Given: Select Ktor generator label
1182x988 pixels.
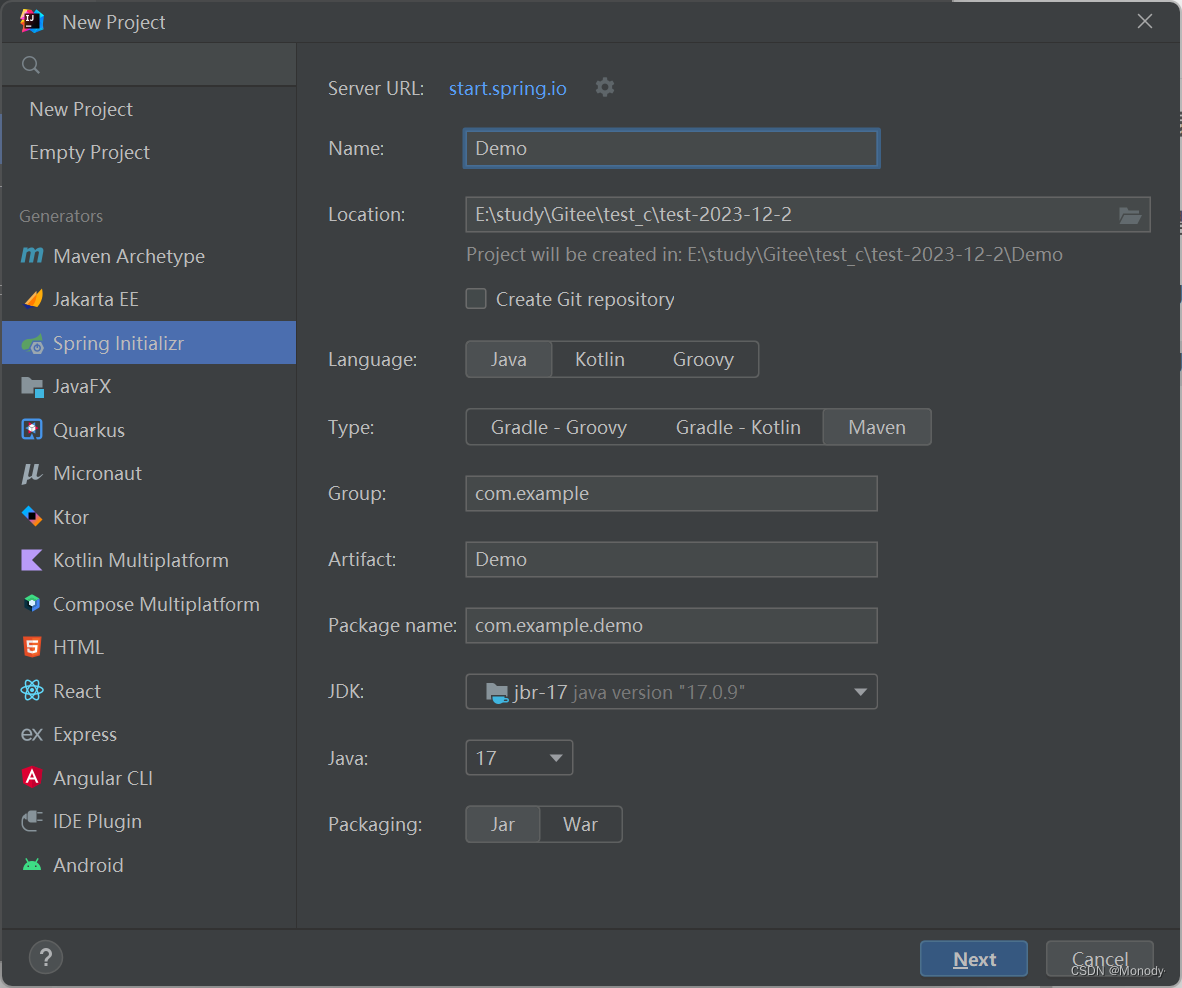Looking at the screenshot, I should point(71,517).
